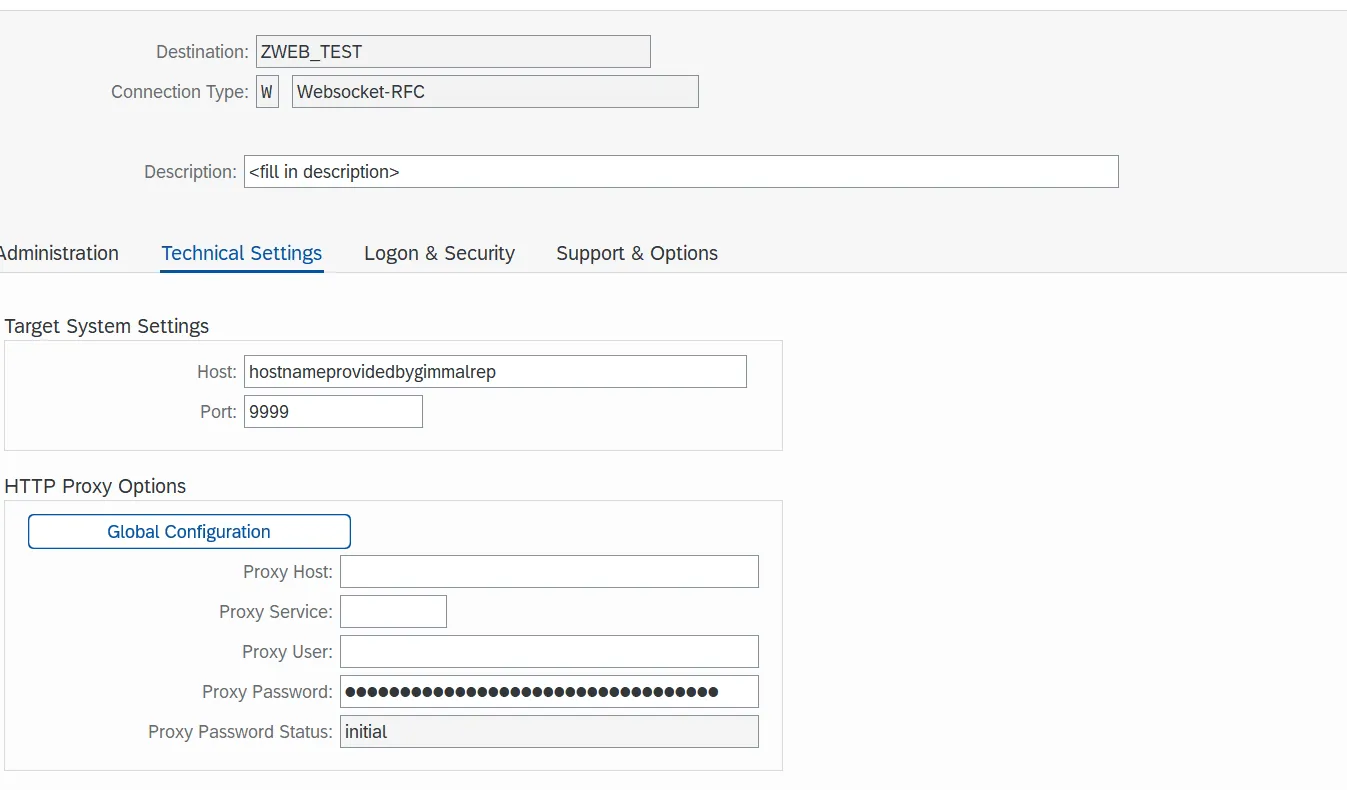The width and height of the screenshot is (1347, 790).
Task: Select the Proxy Service field
Action: [393, 611]
